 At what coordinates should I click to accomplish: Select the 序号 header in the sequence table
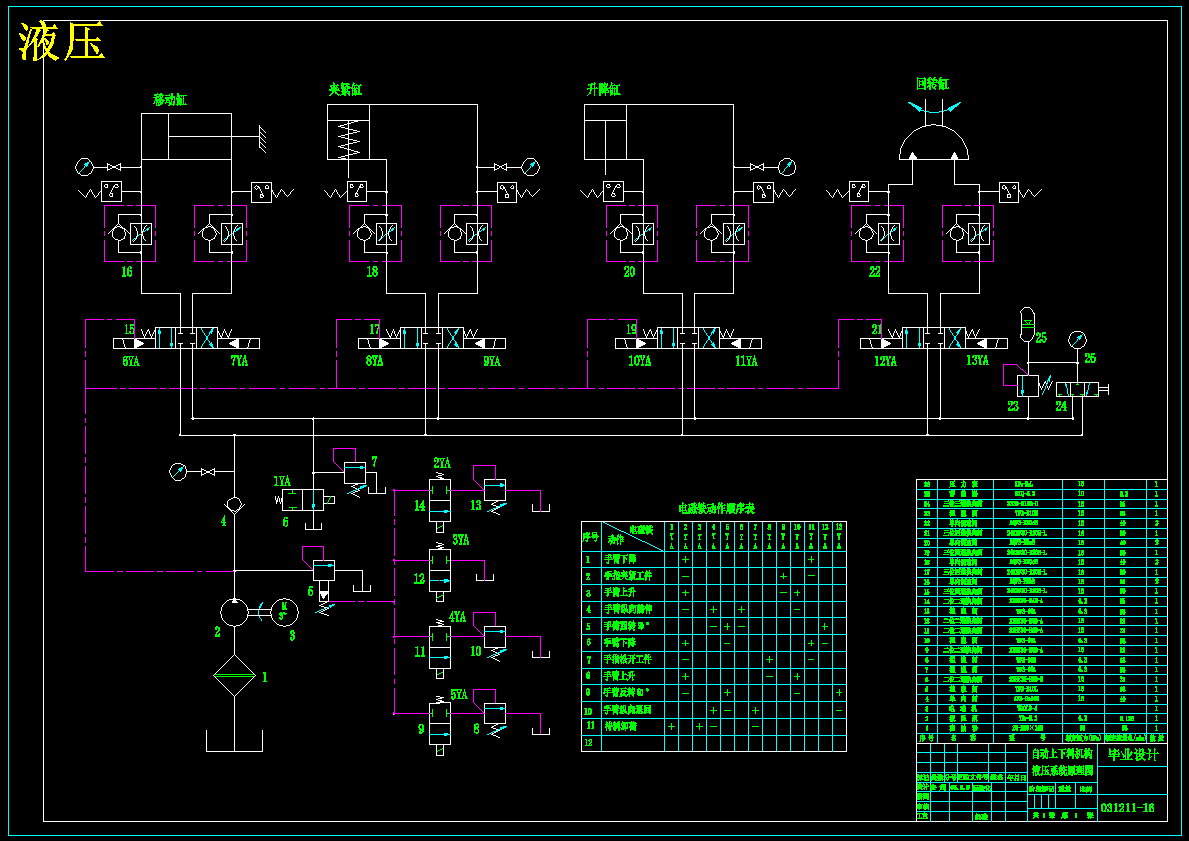tap(591, 537)
